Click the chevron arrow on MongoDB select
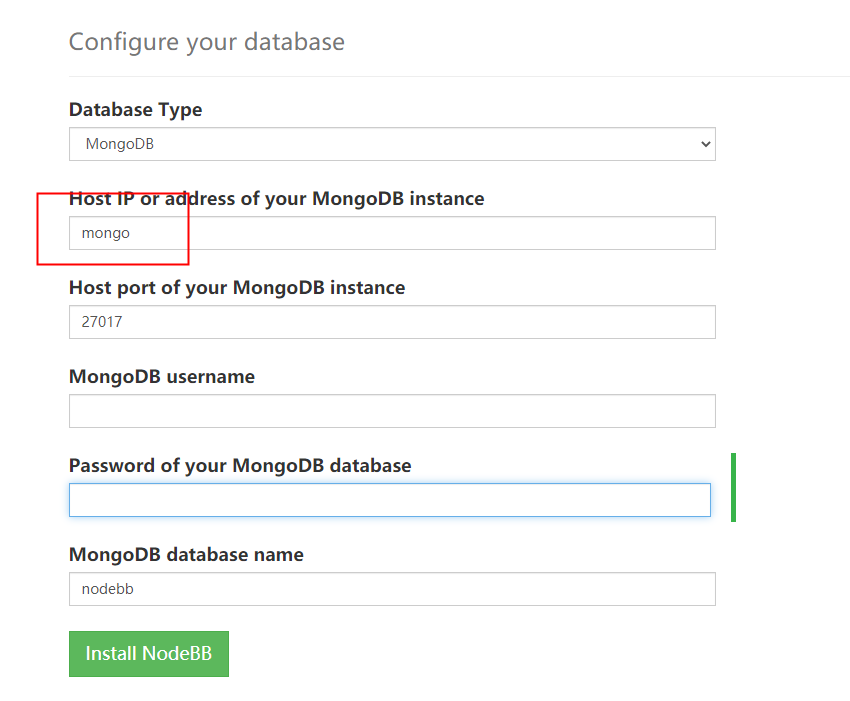Screen dimensions: 850x701 point(706,144)
